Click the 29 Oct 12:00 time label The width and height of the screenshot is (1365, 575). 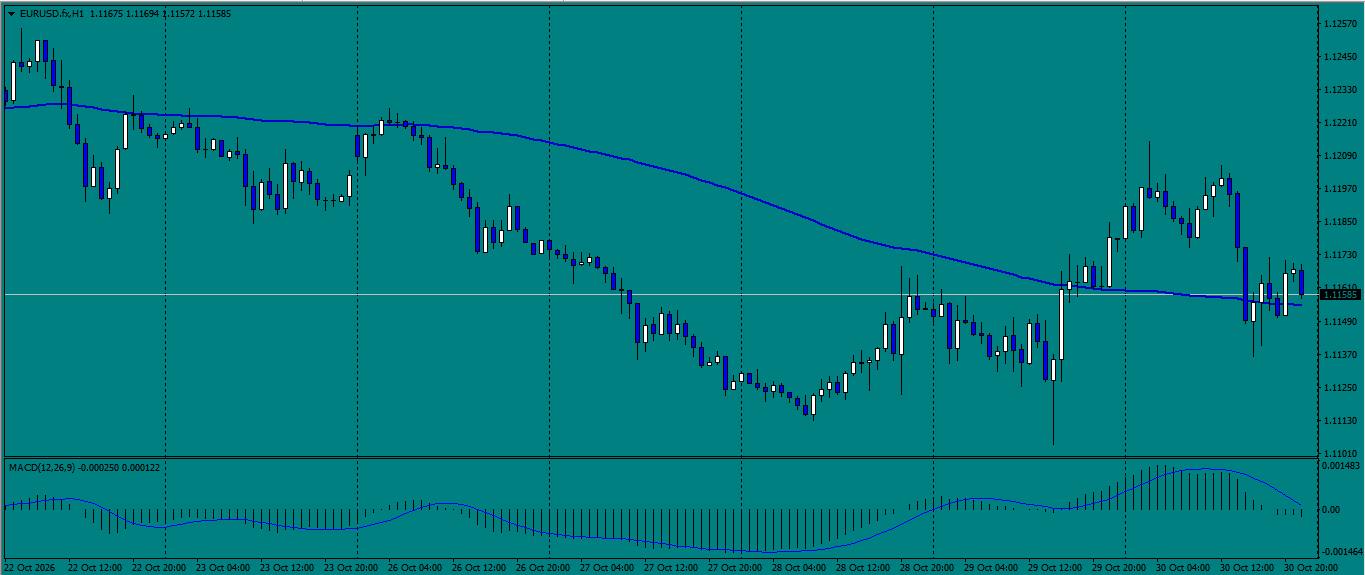tap(1055, 567)
